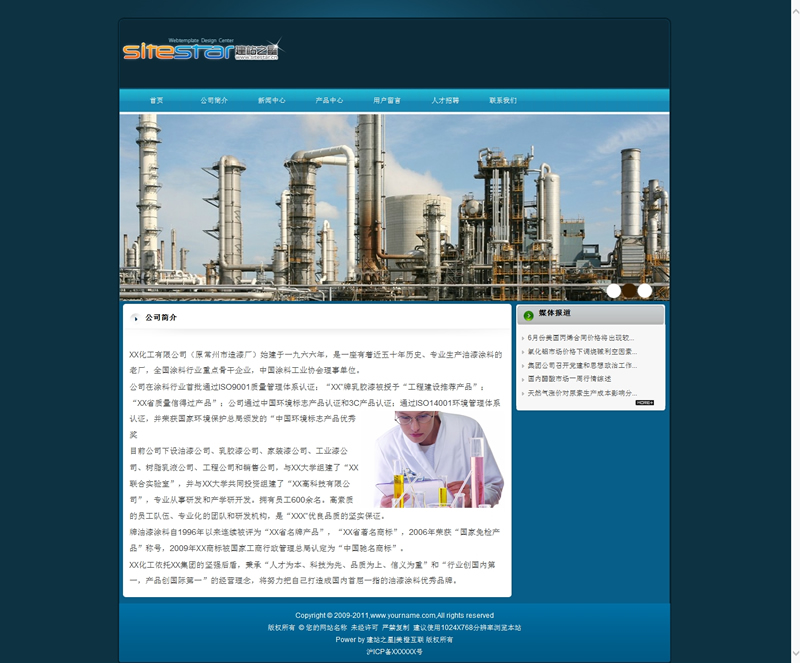Select 人才招聘 from the navigation bar

tap(445, 101)
